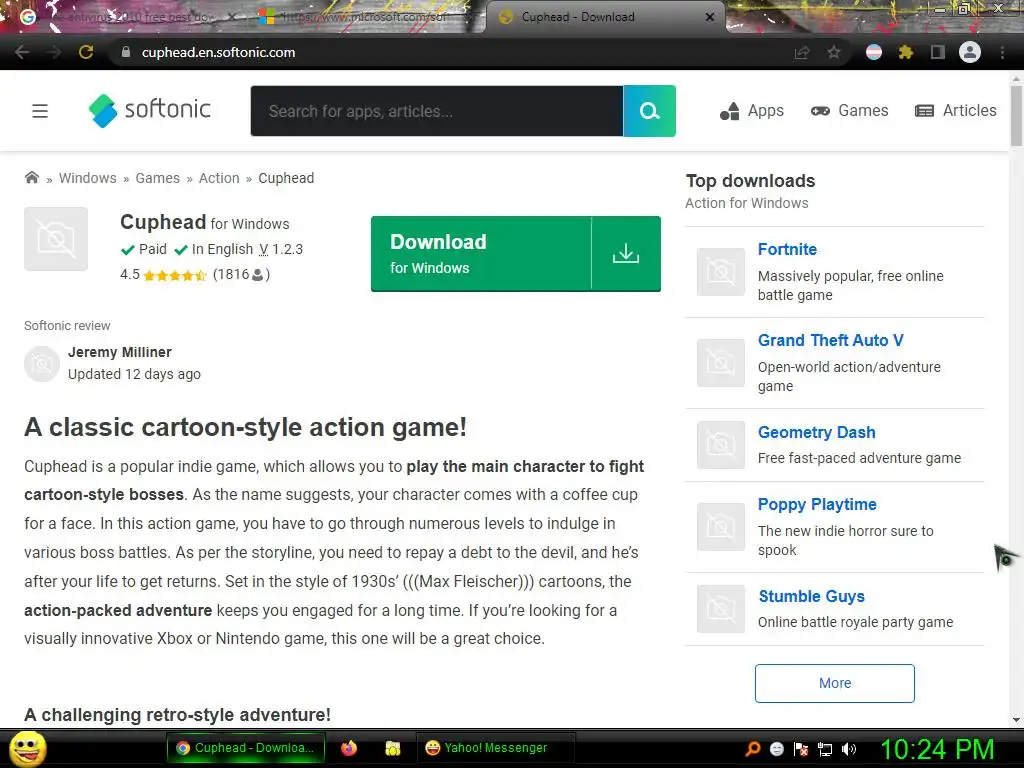Click the Grand Theft Auto V thumbnail
The height and width of the screenshot is (768, 1024).
[x=720, y=363]
